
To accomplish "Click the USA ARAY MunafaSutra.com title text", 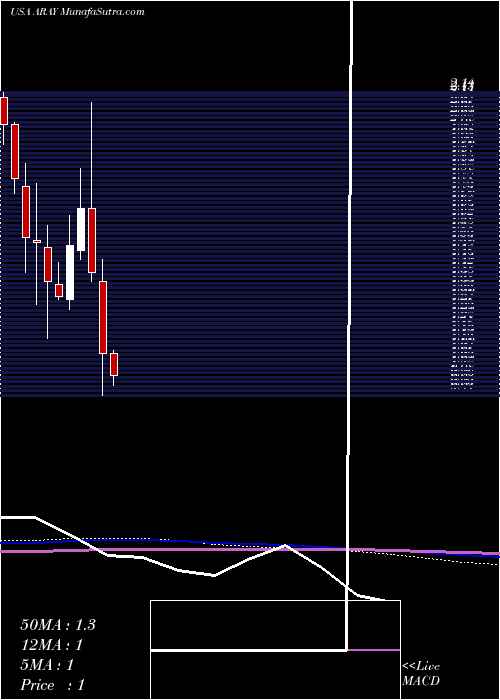I will tap(77, 12).
